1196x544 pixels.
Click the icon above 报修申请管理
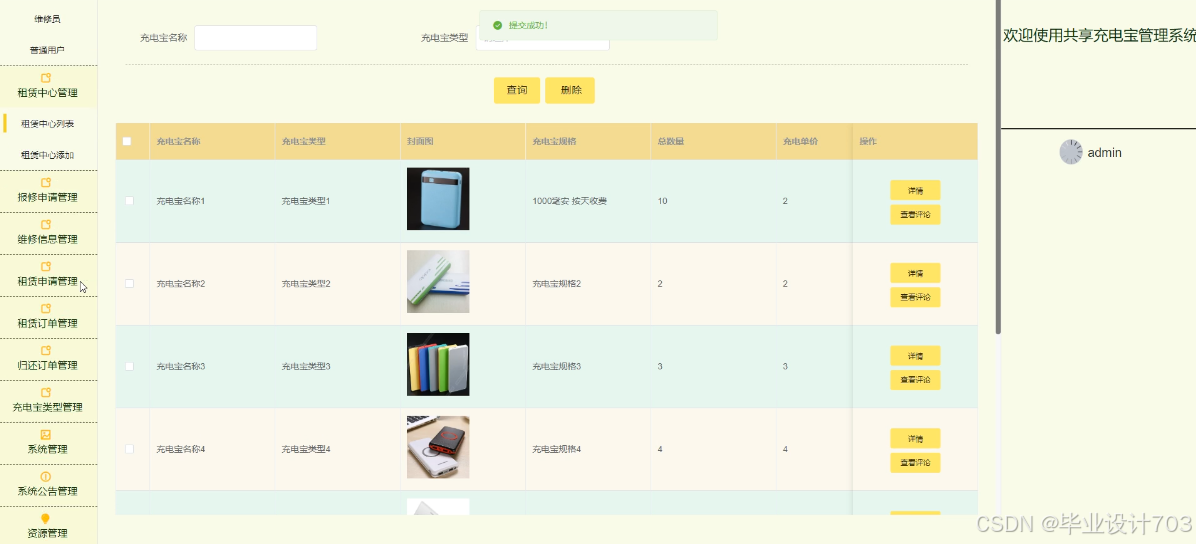coord(46,182)
